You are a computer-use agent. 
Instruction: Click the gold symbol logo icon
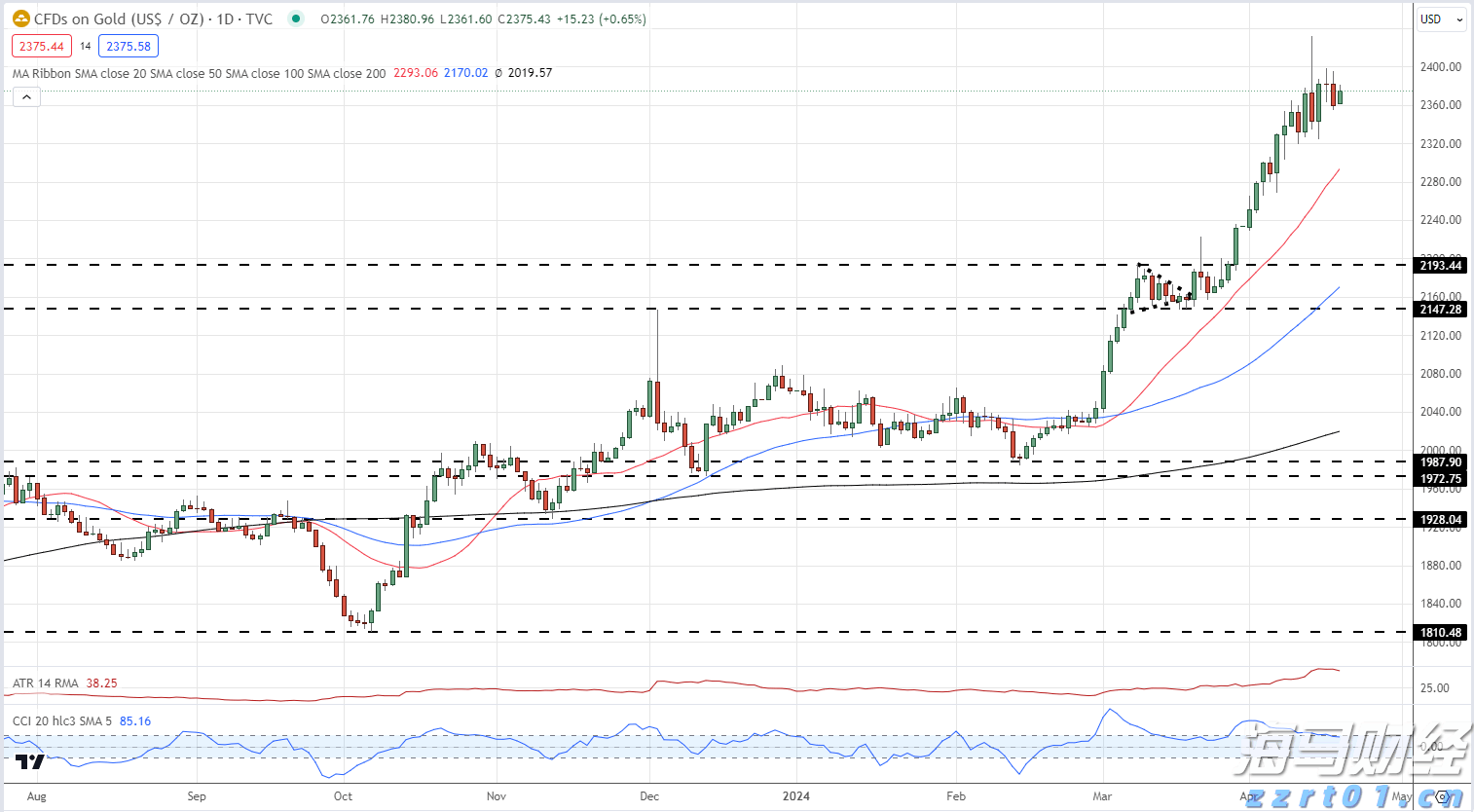pos(20,18)
